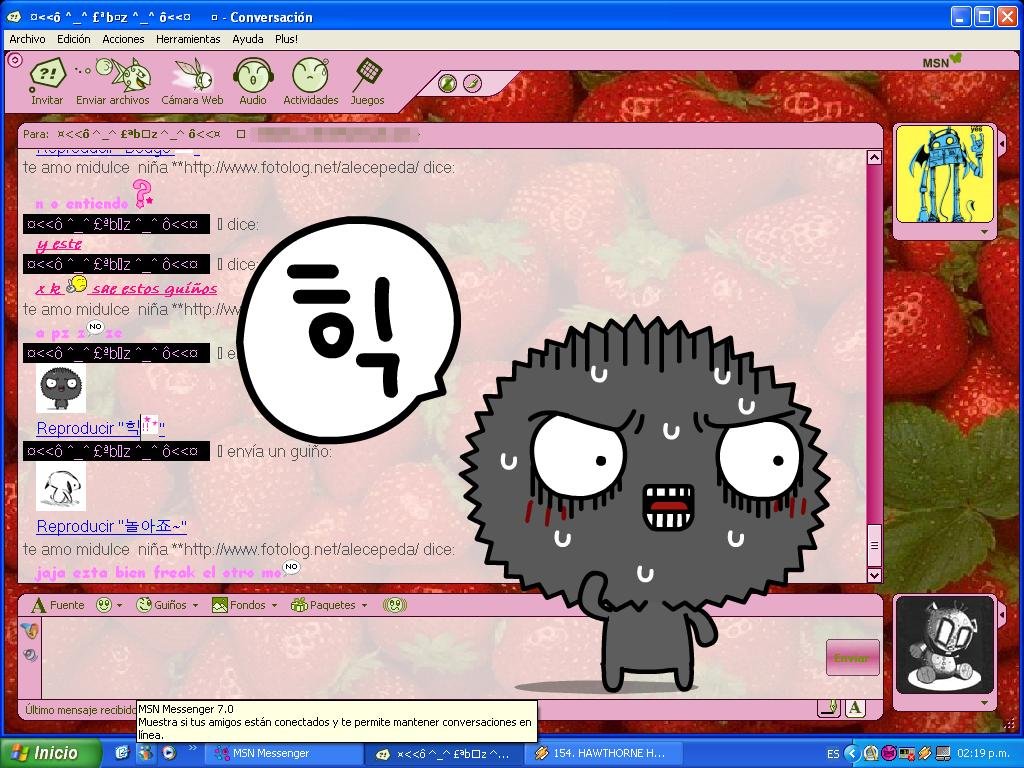
Task: Click the MSN Messenger quick launch icon
Action: [x=145, y=753]
